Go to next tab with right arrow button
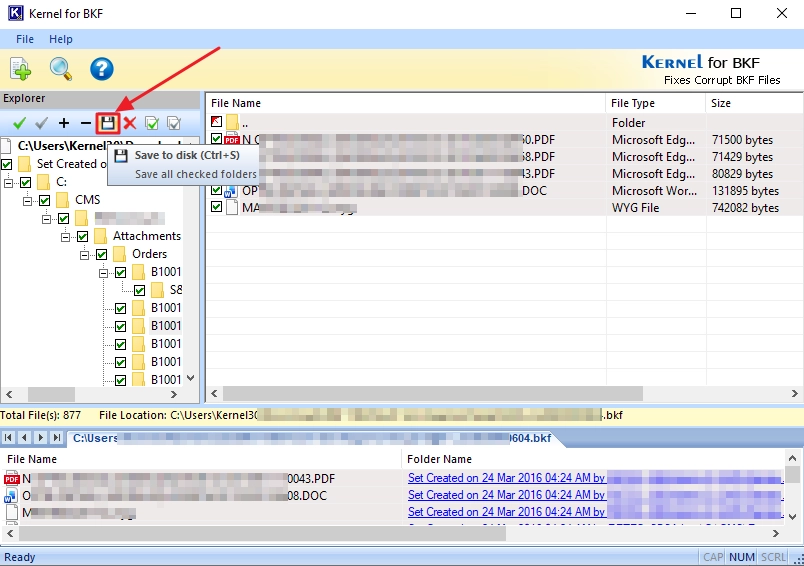804x566 pixels. point(41,438)
